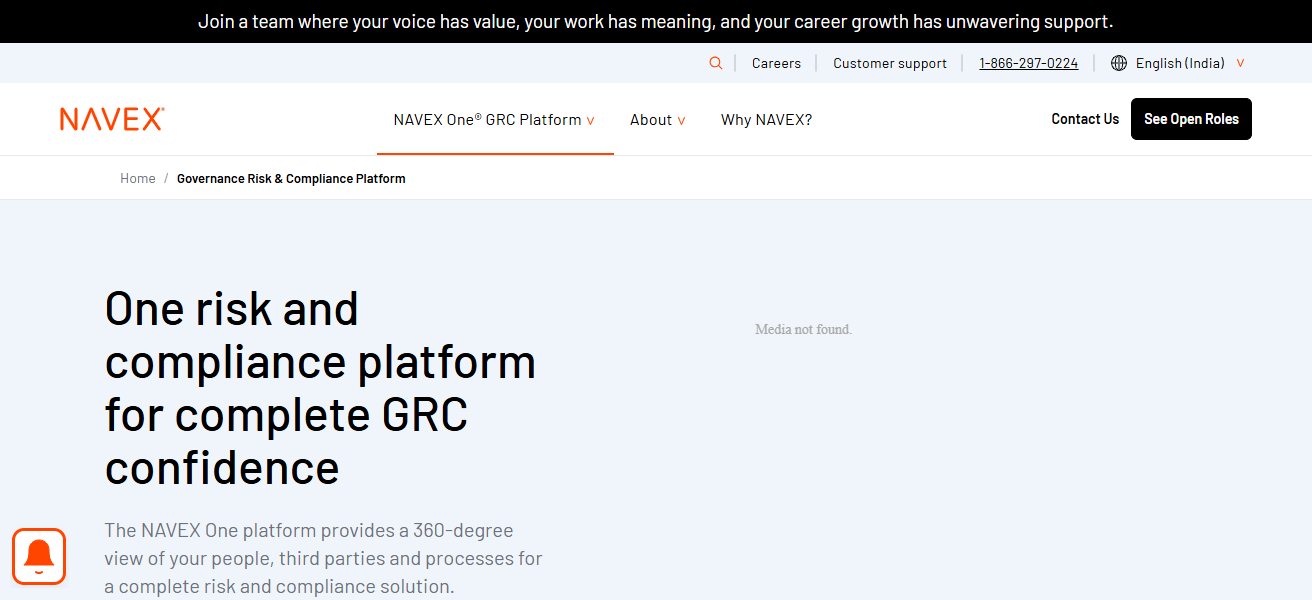
Task: Navigate to Home in the breadcrumb
Action: pos(138,179)
